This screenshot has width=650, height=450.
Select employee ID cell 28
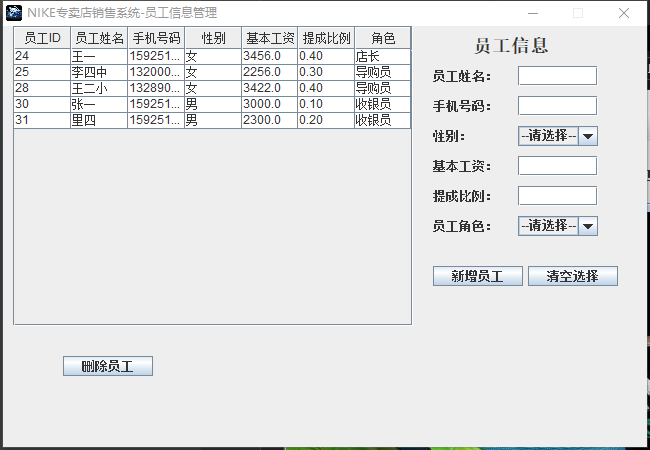click(42, 88)
